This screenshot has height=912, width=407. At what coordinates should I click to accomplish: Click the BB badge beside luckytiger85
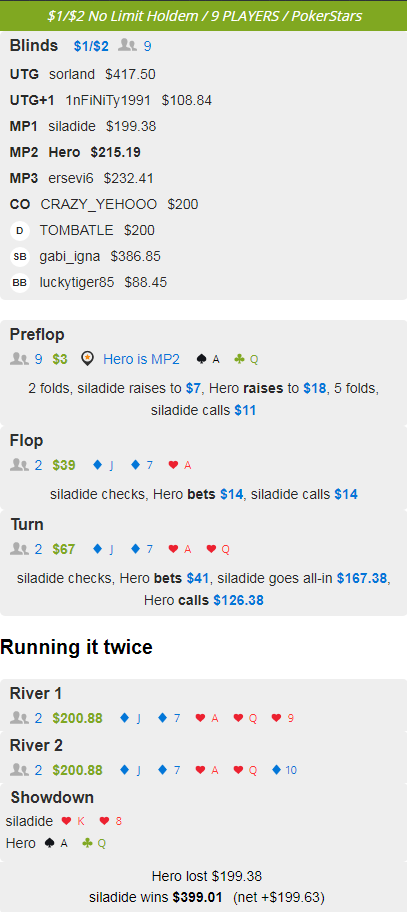point(20,283)
